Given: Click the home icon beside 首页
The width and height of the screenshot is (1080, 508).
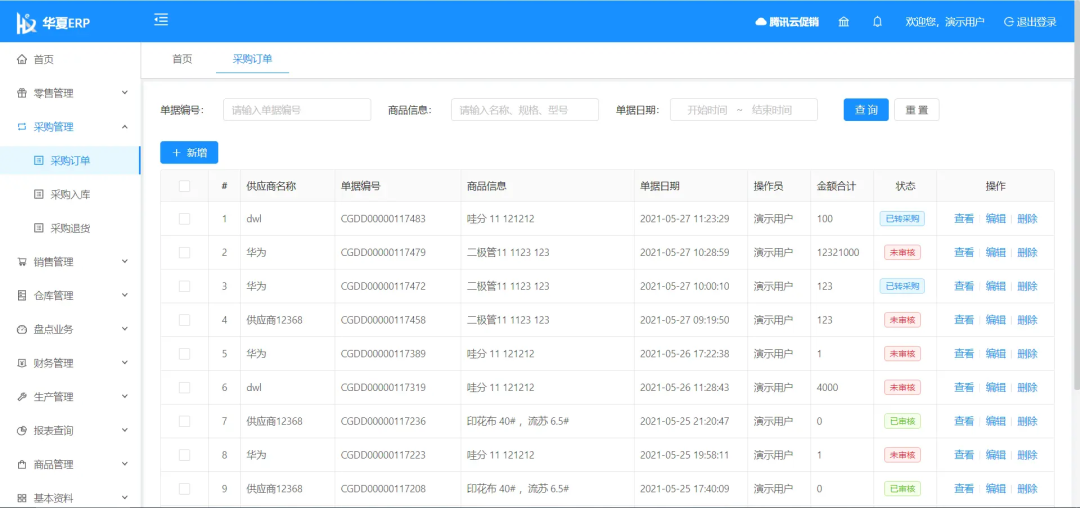Looking at the screenshot, I should [x=21, y=59].
